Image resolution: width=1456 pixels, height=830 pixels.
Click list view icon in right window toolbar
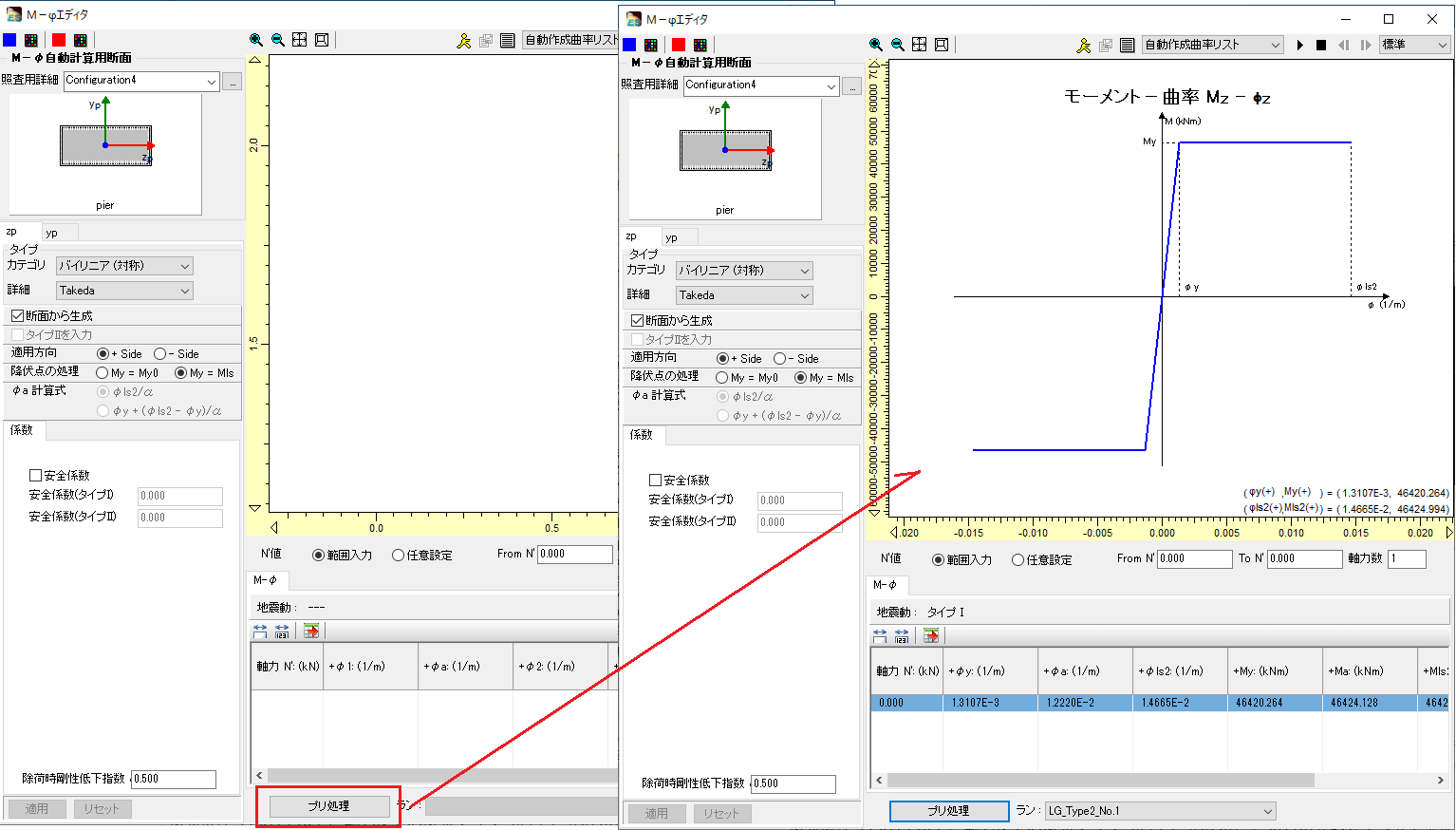point(1128,45)
